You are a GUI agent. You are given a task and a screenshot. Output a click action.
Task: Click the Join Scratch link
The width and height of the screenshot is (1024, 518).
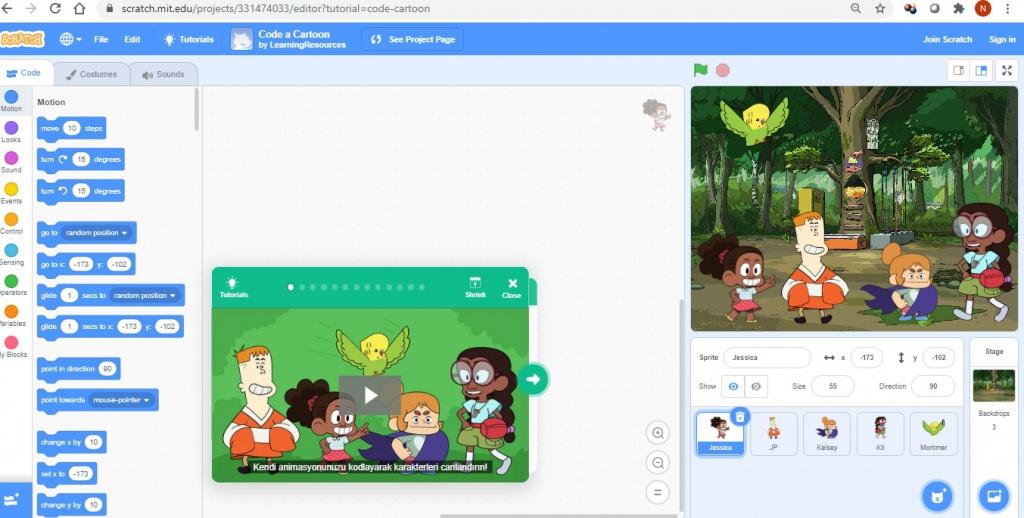(x=947, y=39)
